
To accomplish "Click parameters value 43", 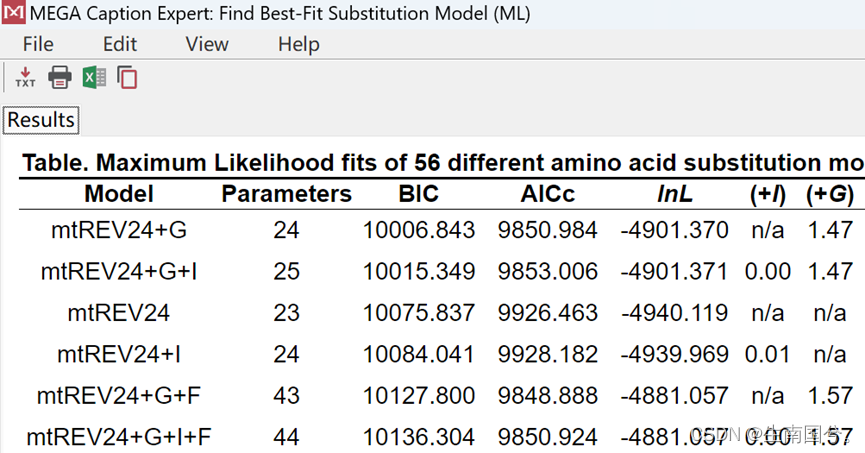I will (x=286, y=396).
